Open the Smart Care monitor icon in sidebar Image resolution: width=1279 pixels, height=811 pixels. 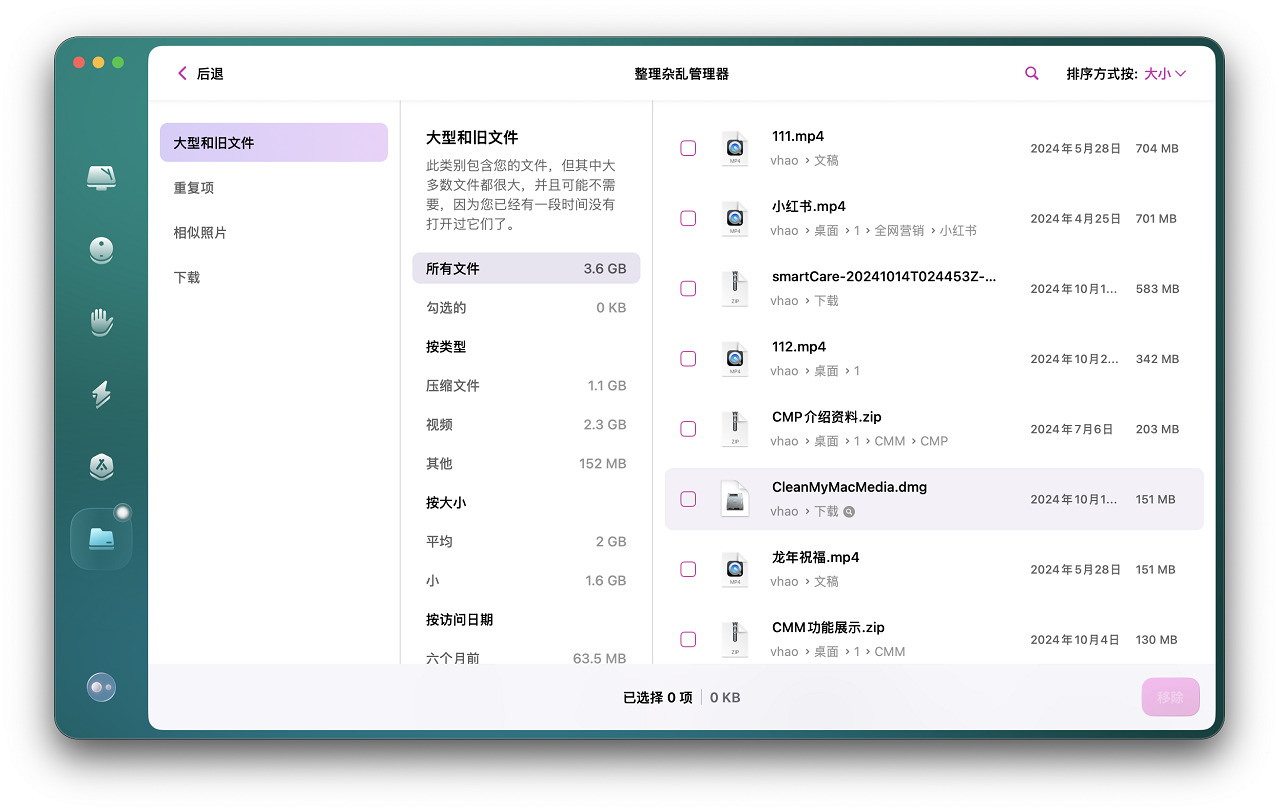coord(101,178)
